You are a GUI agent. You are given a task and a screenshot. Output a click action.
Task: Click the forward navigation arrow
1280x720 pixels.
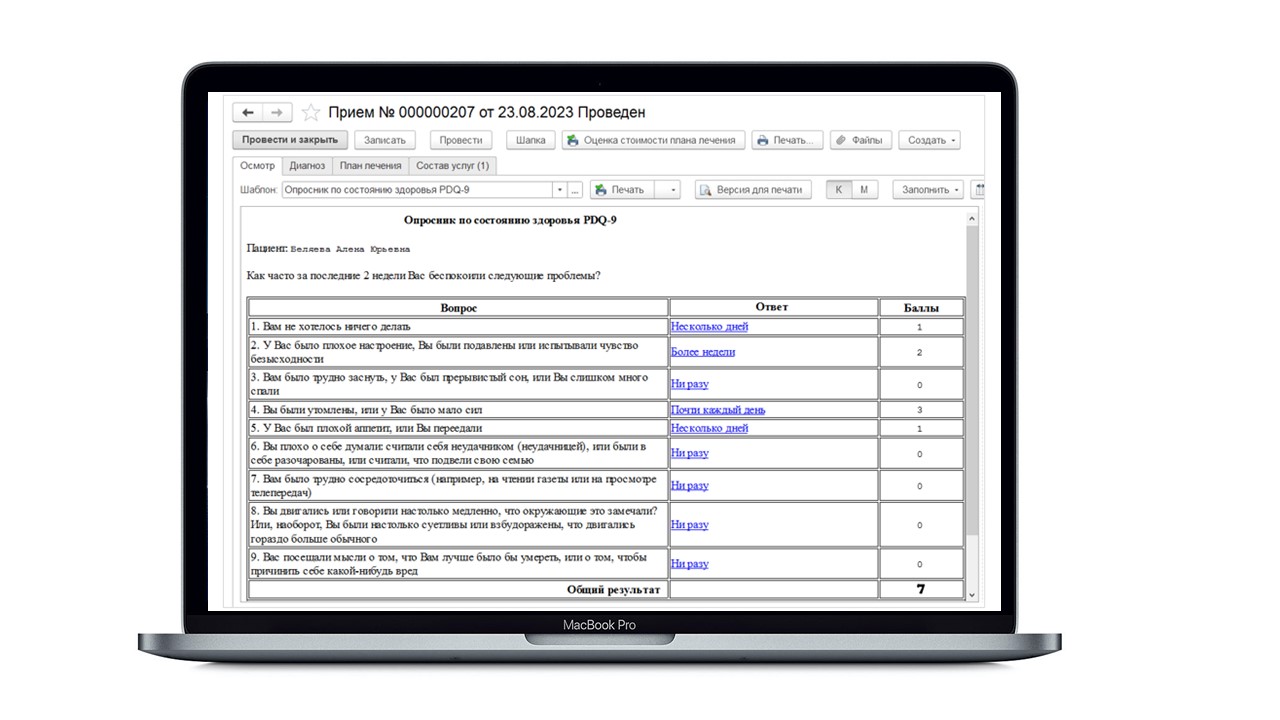coord(278,113)
